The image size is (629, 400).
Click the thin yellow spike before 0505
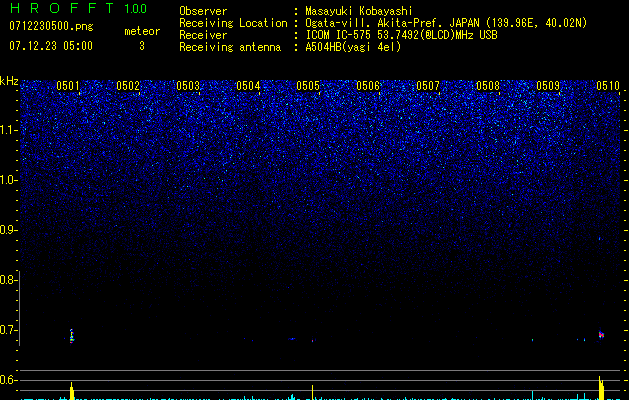[x=312, y=392]
